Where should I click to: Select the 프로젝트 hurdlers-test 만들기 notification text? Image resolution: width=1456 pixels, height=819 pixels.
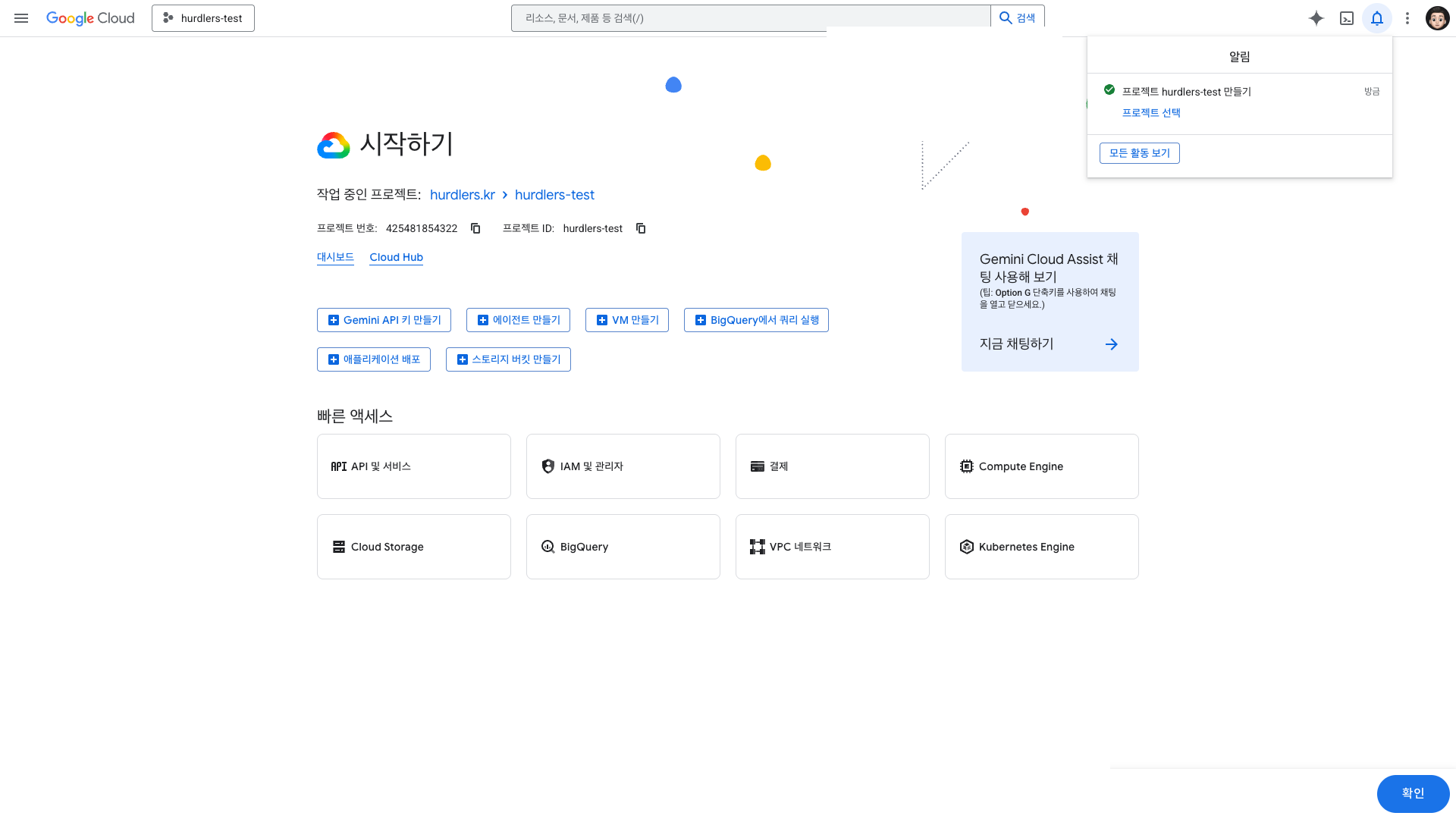pyautogui.click(x=1187, y=92)
